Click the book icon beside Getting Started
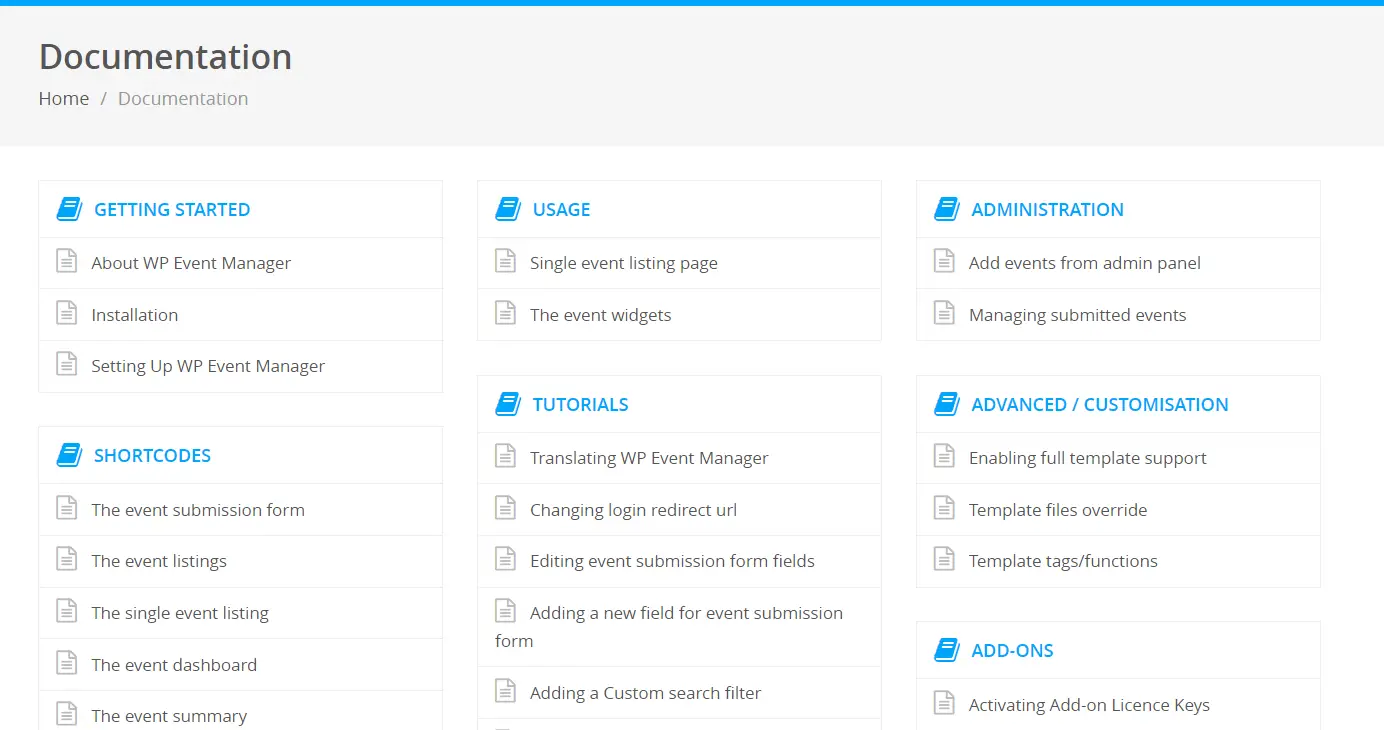The width and height of the screenshot is (1384, 730). pos(69,209)
